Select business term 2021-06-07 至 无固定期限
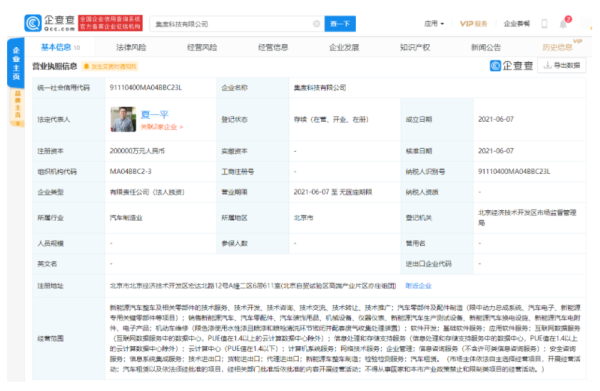600x391 pixels. coord(333,192)
